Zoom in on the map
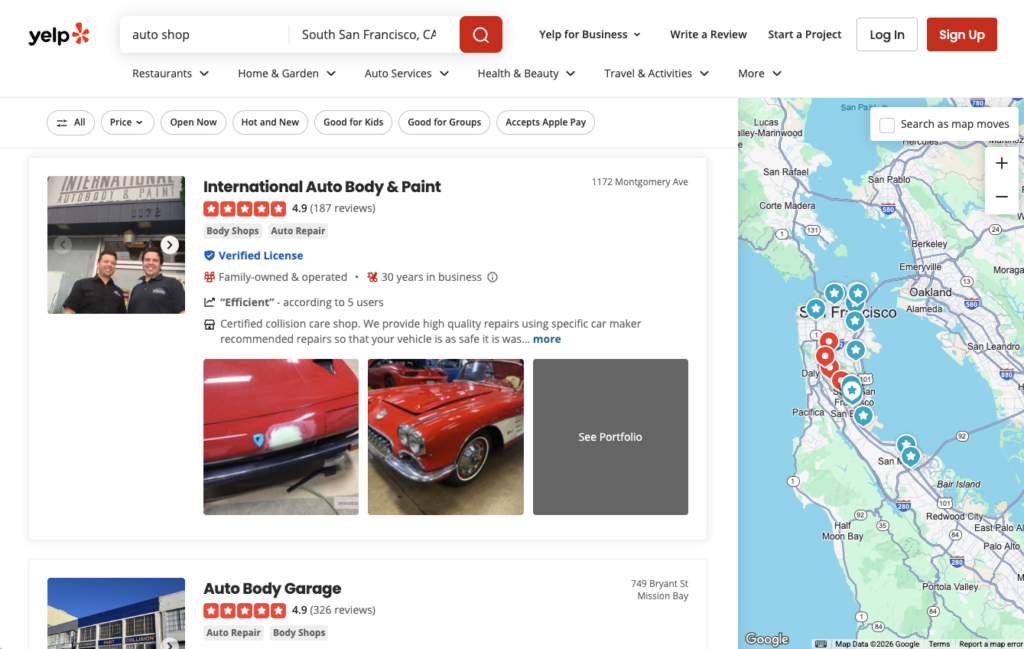 coord(1001,164)
